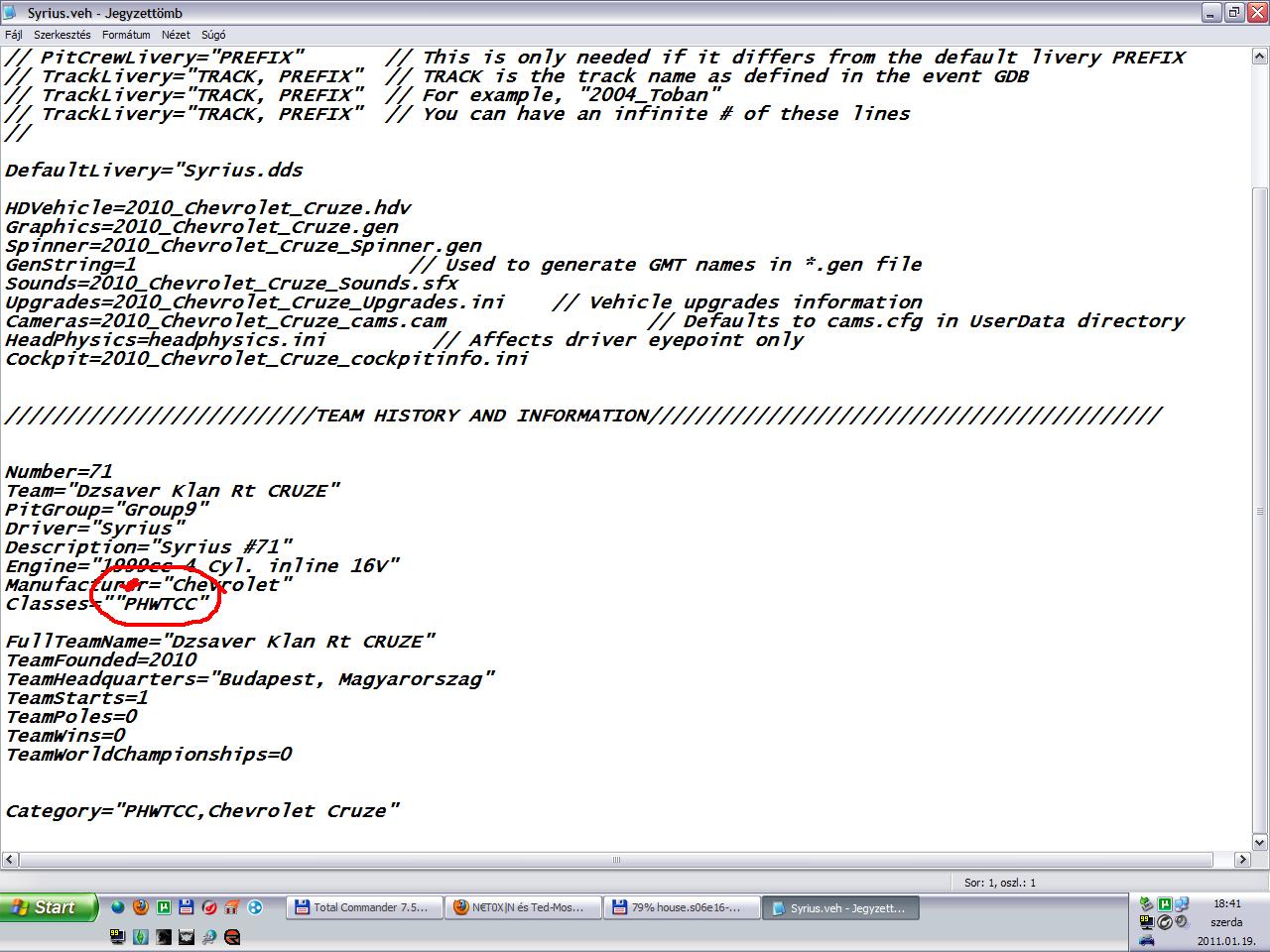Click the Spinner=2010_Chevrolet_Cruze_Spinner.gen line

point(243,246)
